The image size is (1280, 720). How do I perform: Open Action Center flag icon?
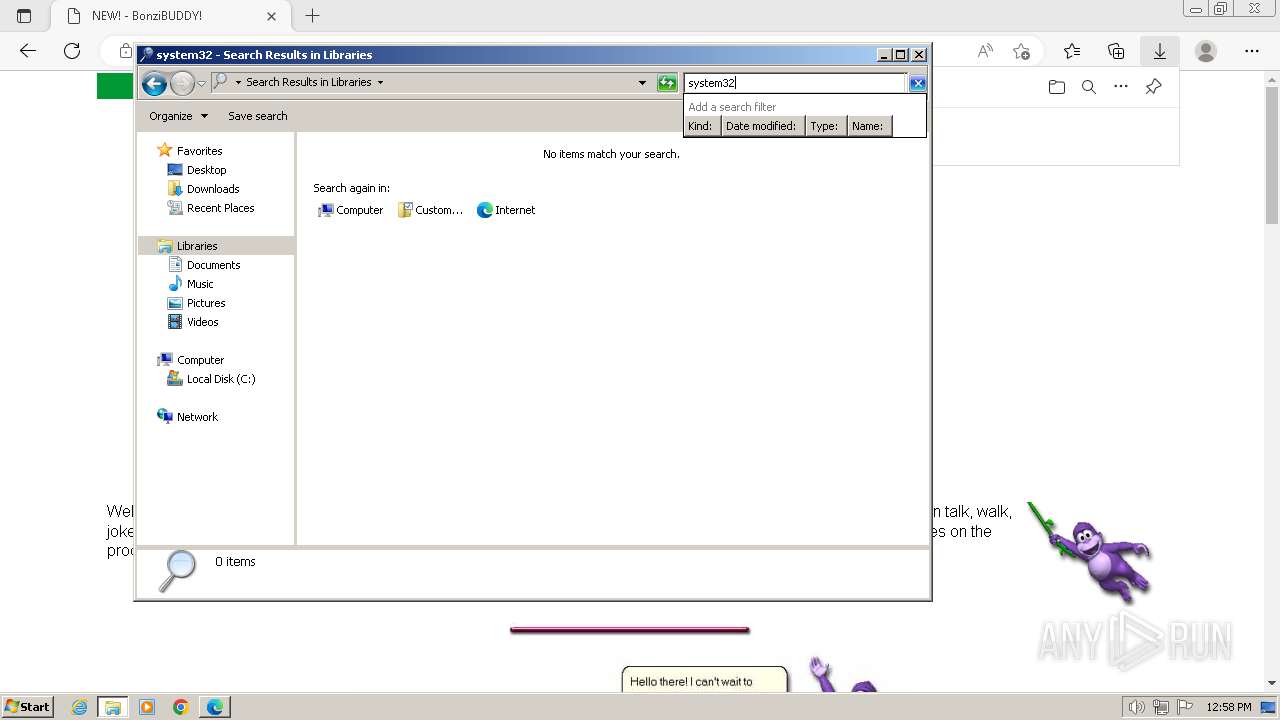point(1185,707)
